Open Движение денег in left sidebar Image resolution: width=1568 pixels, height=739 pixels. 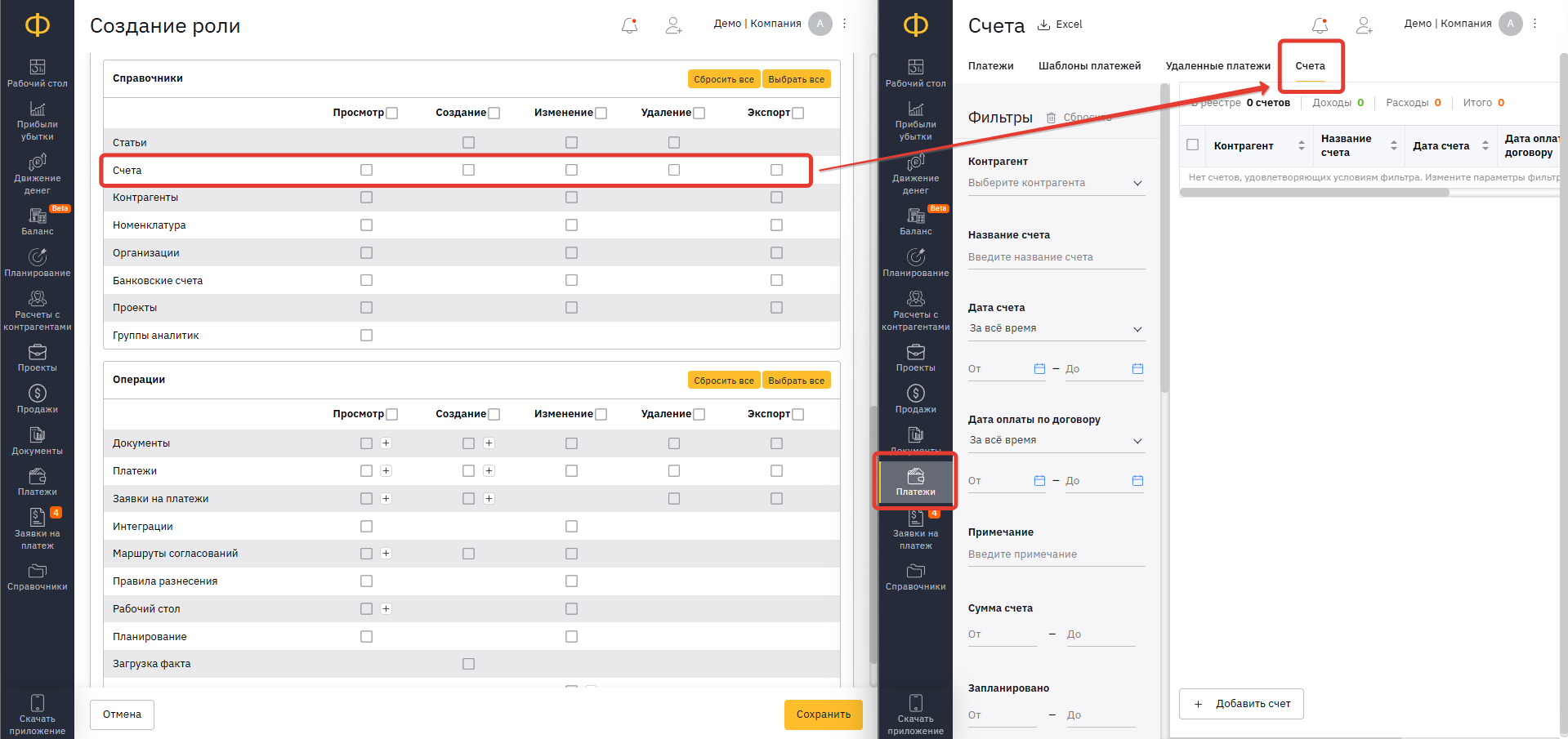(37, 174)
